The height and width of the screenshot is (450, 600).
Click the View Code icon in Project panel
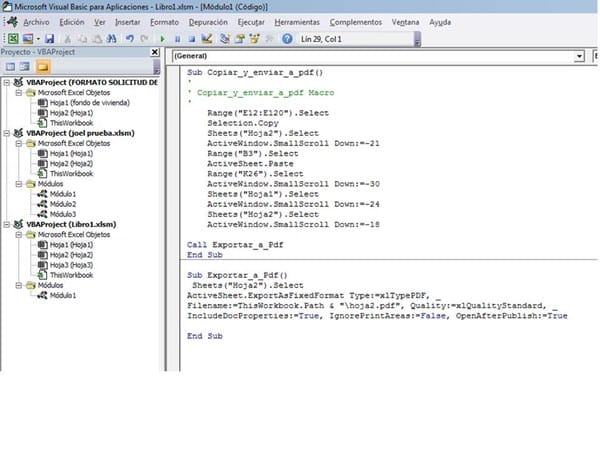(9, 66)
